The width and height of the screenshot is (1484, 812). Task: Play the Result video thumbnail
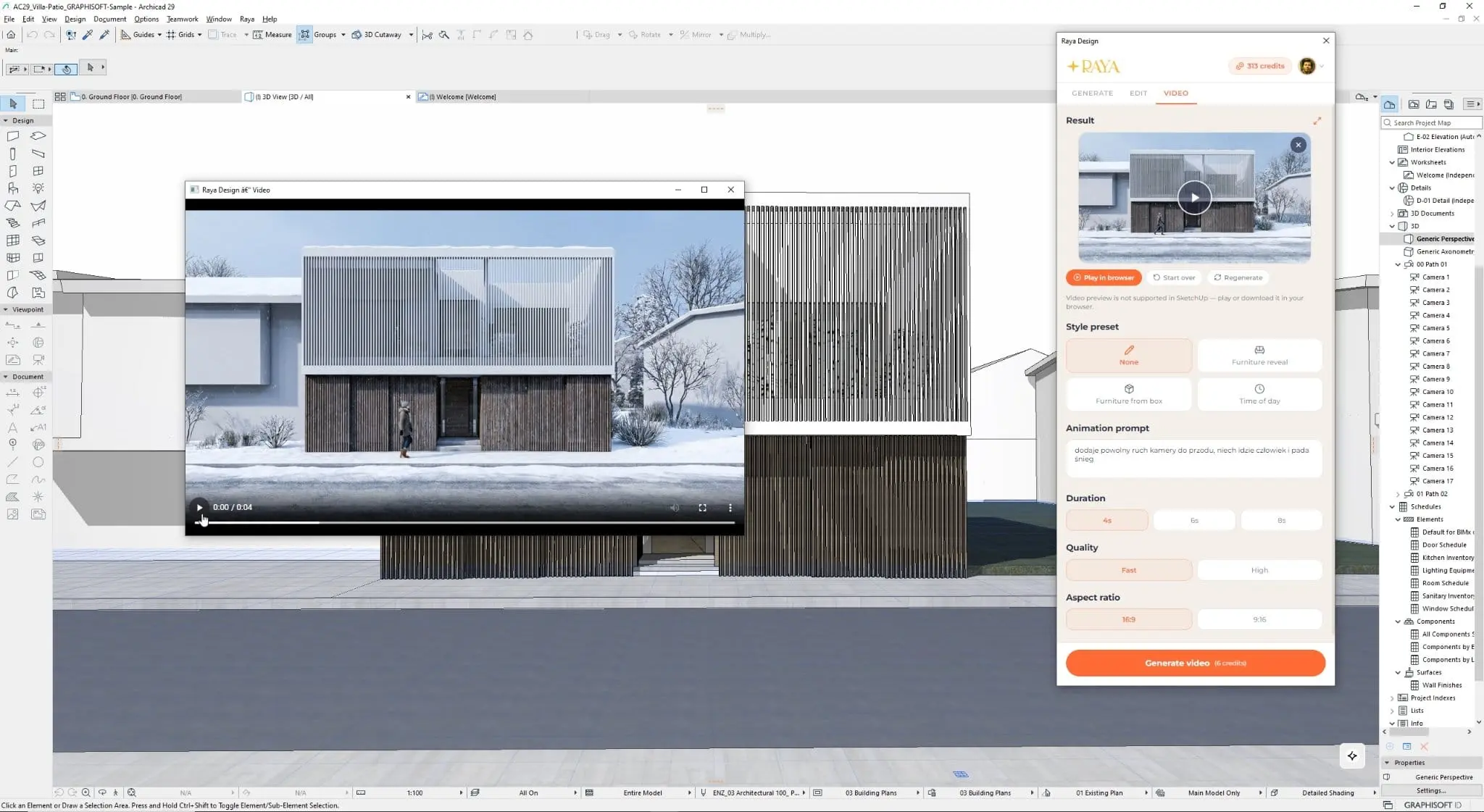click(x=1194, y=198)
